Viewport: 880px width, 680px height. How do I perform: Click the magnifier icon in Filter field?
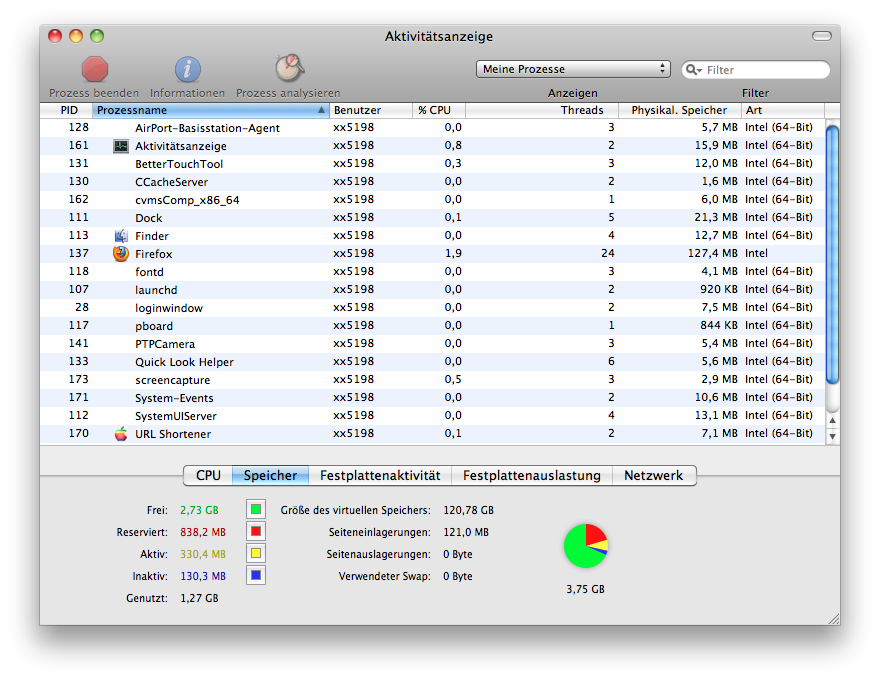click(x=694, y=70)
